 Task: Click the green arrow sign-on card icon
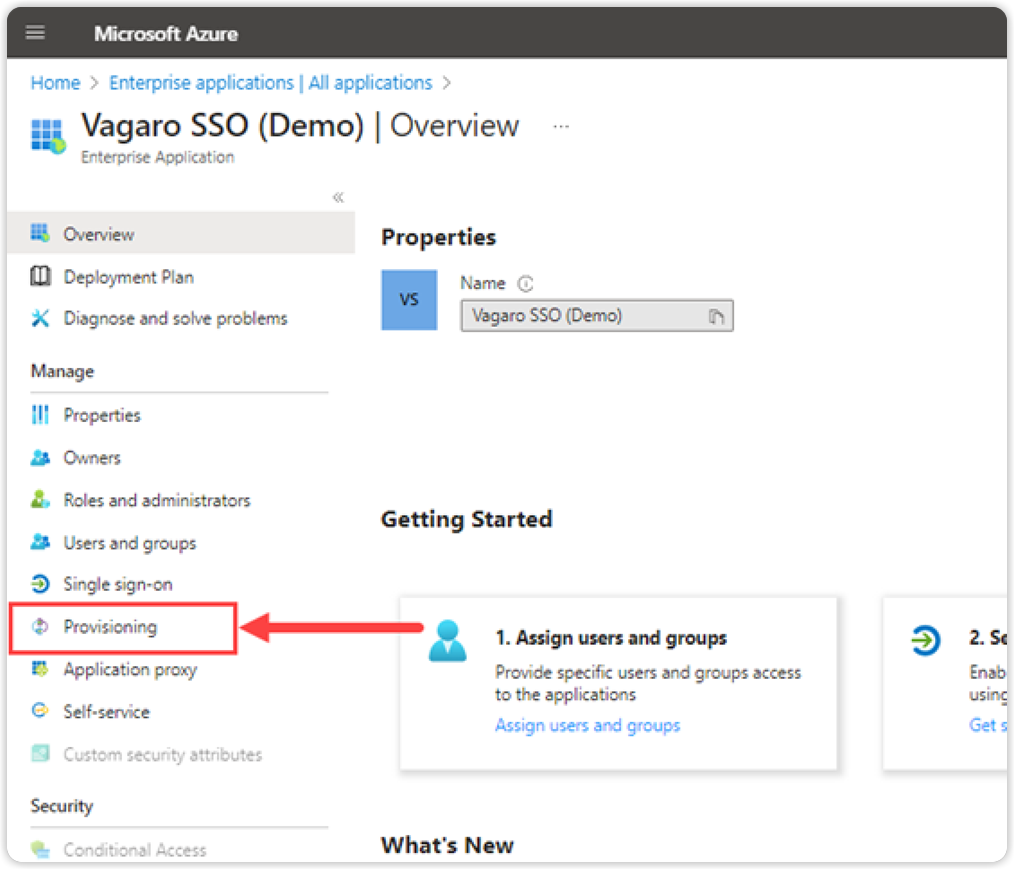tap(926, 640)
